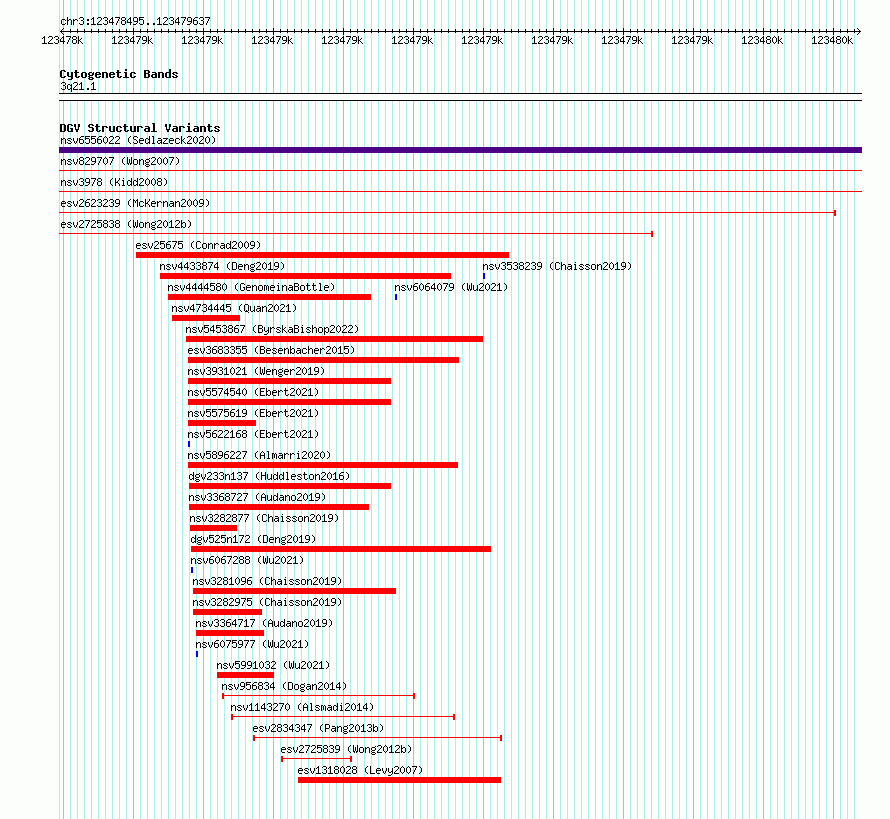
Task: Click nsv5622168 (Ebert2021) label
Action: tap(253, 434)
